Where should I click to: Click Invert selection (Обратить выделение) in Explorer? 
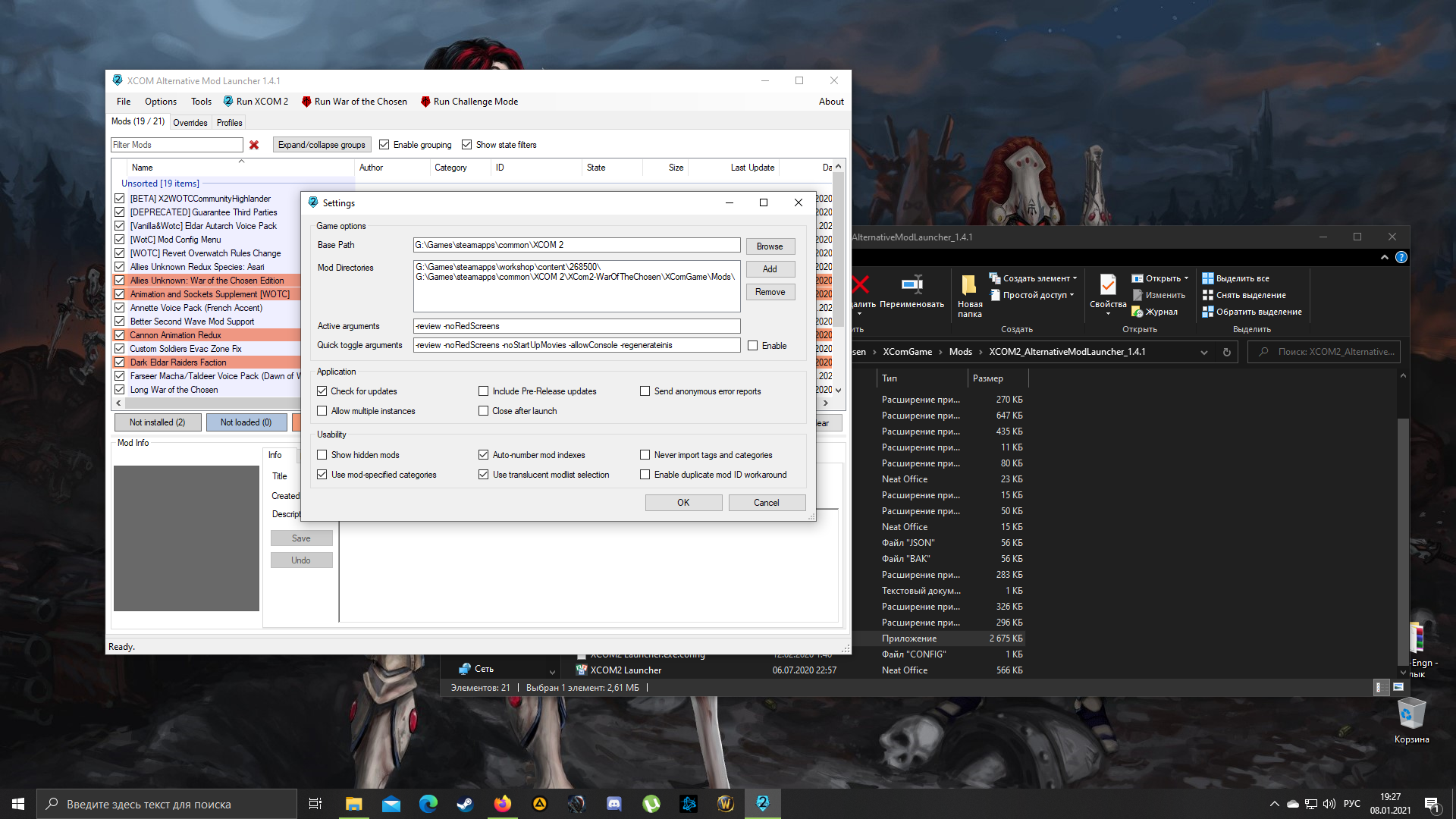pyautogui.click(x=1252, y=312)
